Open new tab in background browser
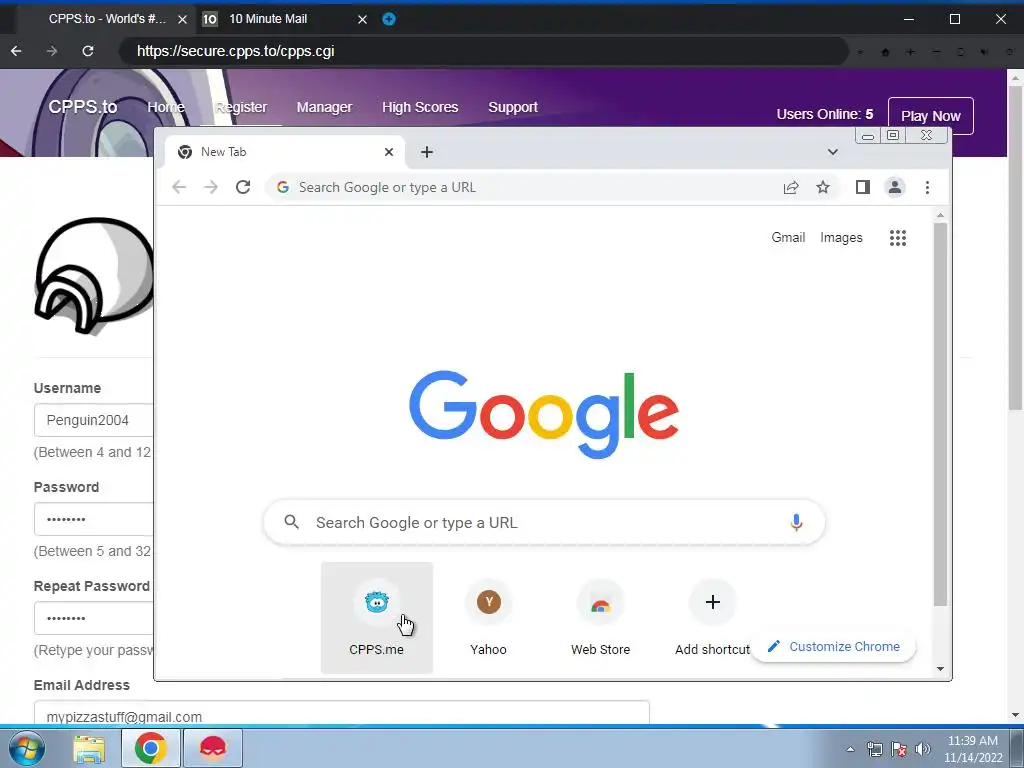Screen dimensions: 1024x768 (389, 19)
